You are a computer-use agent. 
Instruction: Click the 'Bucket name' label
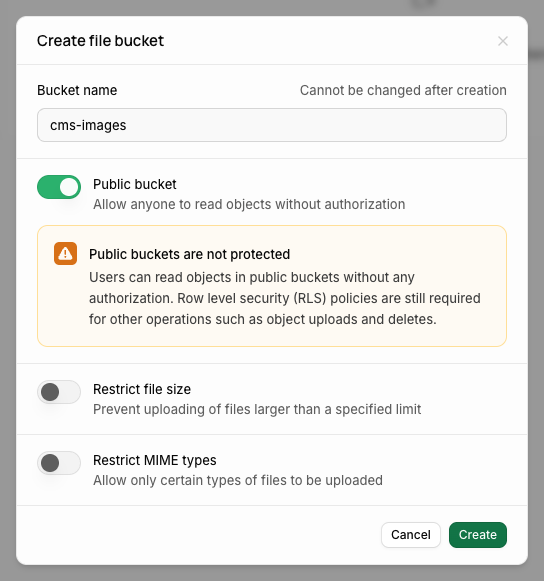(x=77, y=90)
